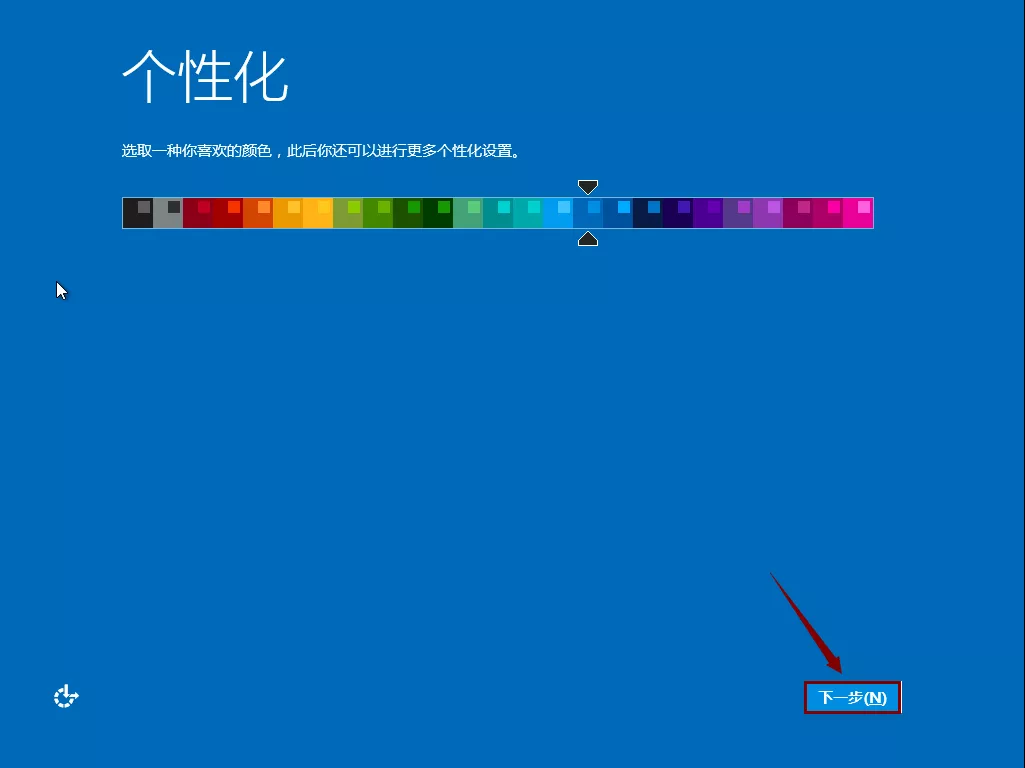Choose the dusty grayish purple swatch
This screenshot has height=768, width=1025.
point(738,213)
